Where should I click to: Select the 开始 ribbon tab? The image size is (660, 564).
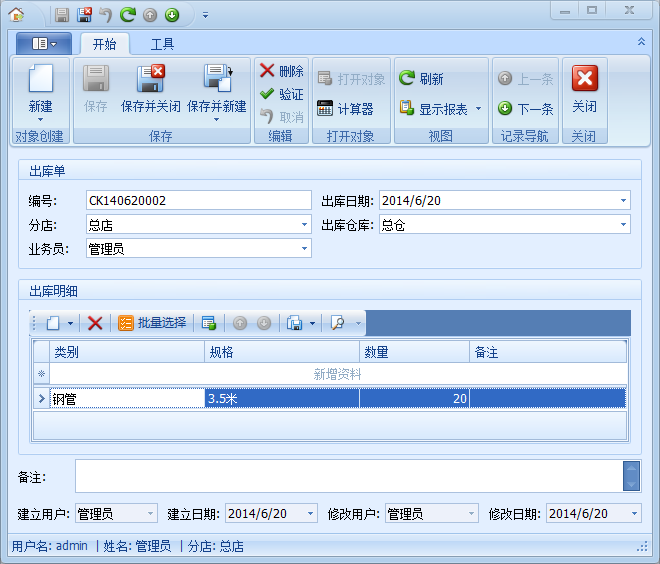[104, 44]
